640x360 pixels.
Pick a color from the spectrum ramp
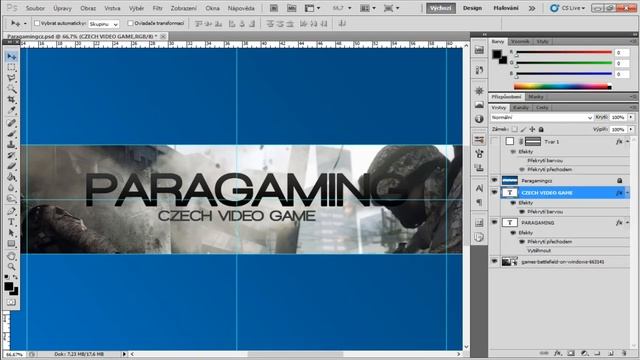point(562,86)
